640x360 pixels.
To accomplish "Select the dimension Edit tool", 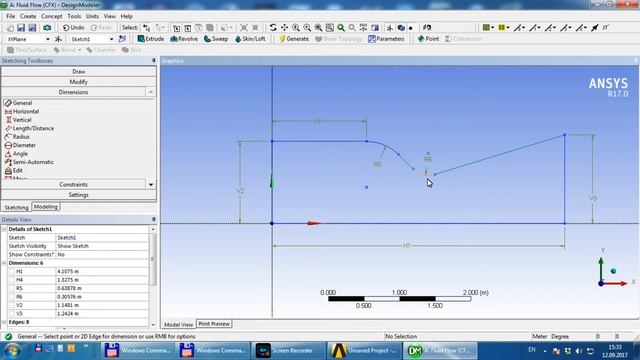I will coord(13,170).
